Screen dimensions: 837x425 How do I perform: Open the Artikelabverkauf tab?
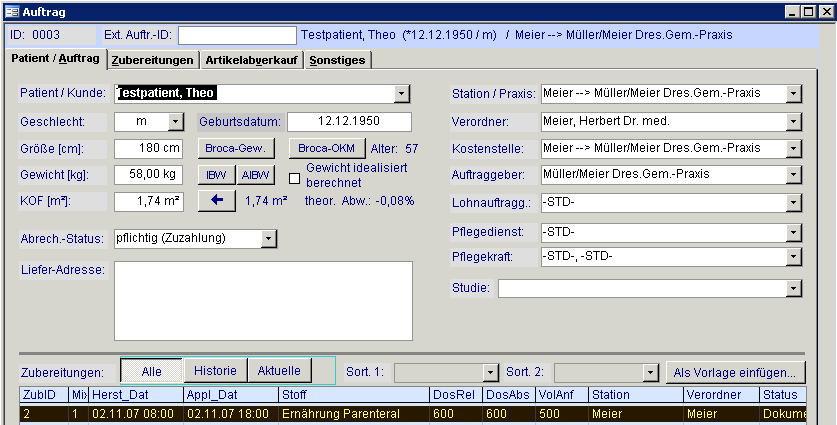[x=251, y=60]
